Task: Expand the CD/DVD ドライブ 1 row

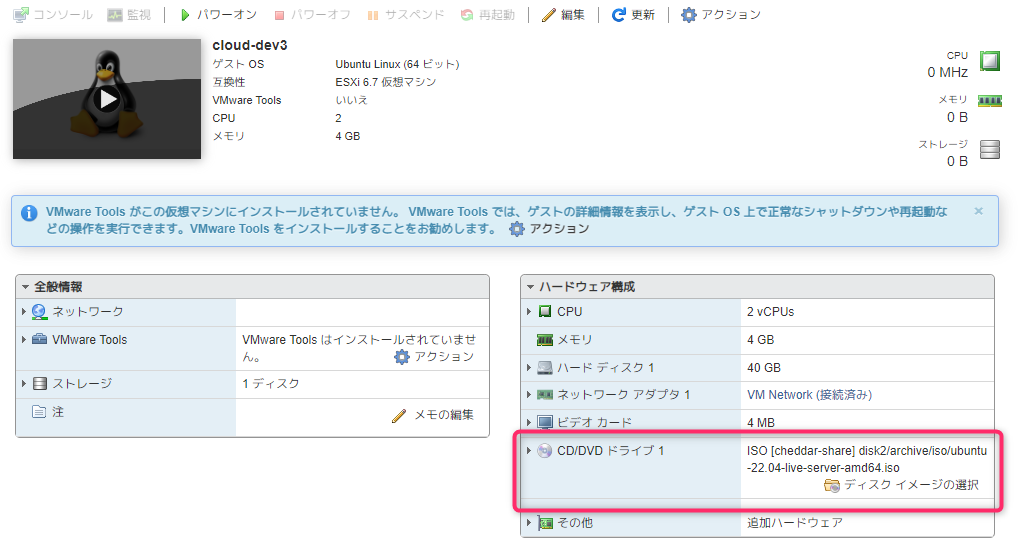Action: point(529,450)
